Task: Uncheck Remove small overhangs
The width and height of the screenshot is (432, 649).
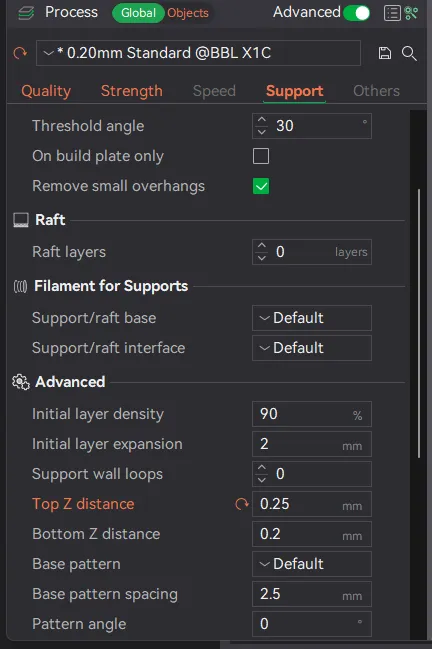Action: point(261,186)
